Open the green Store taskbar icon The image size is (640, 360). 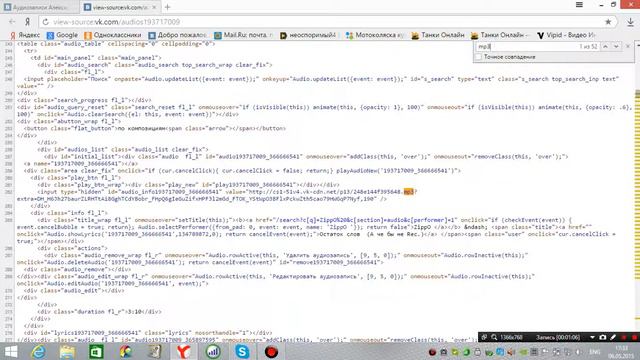tap(96, 351)
